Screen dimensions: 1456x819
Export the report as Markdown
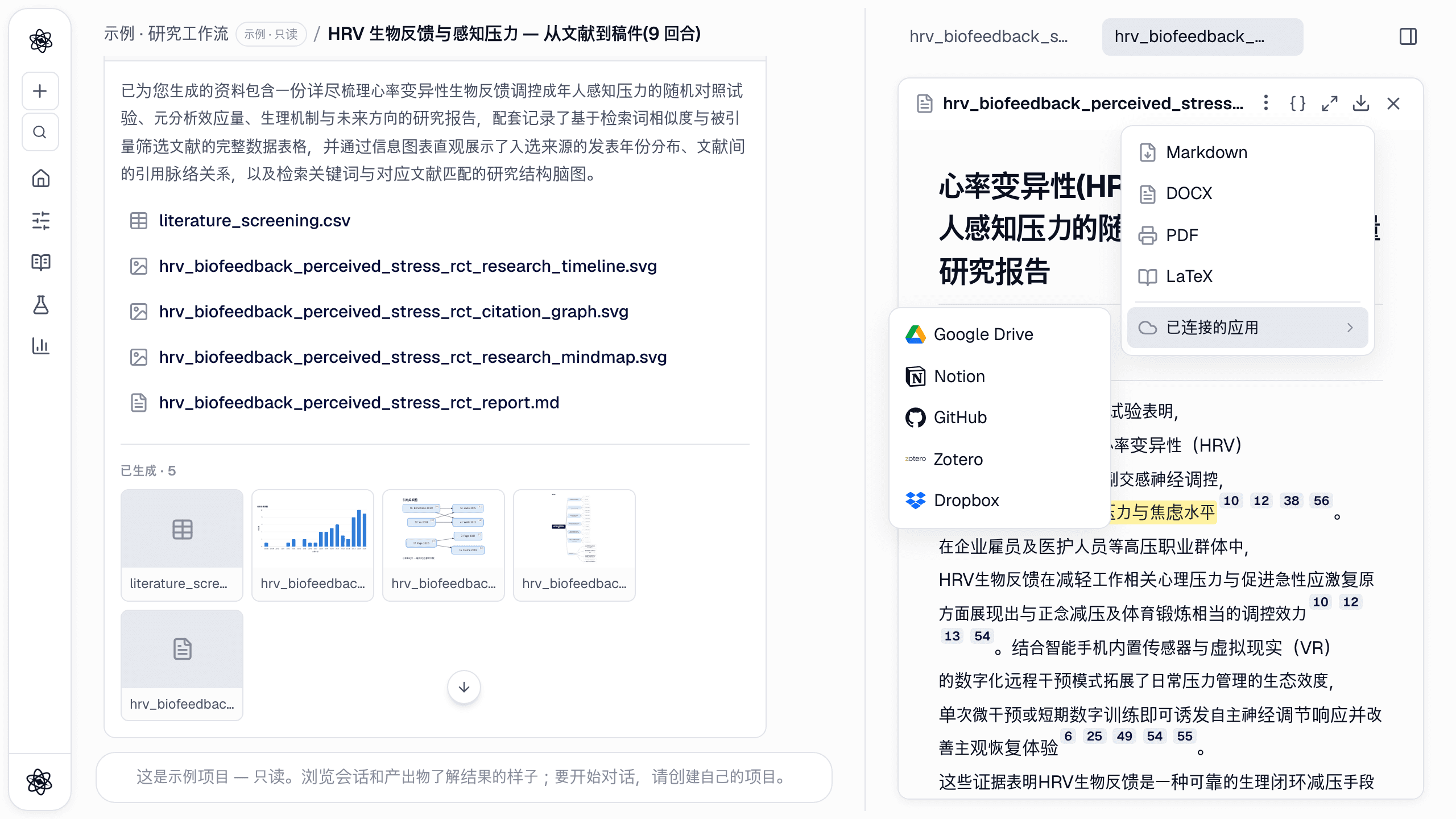(x=1247, y=152)
